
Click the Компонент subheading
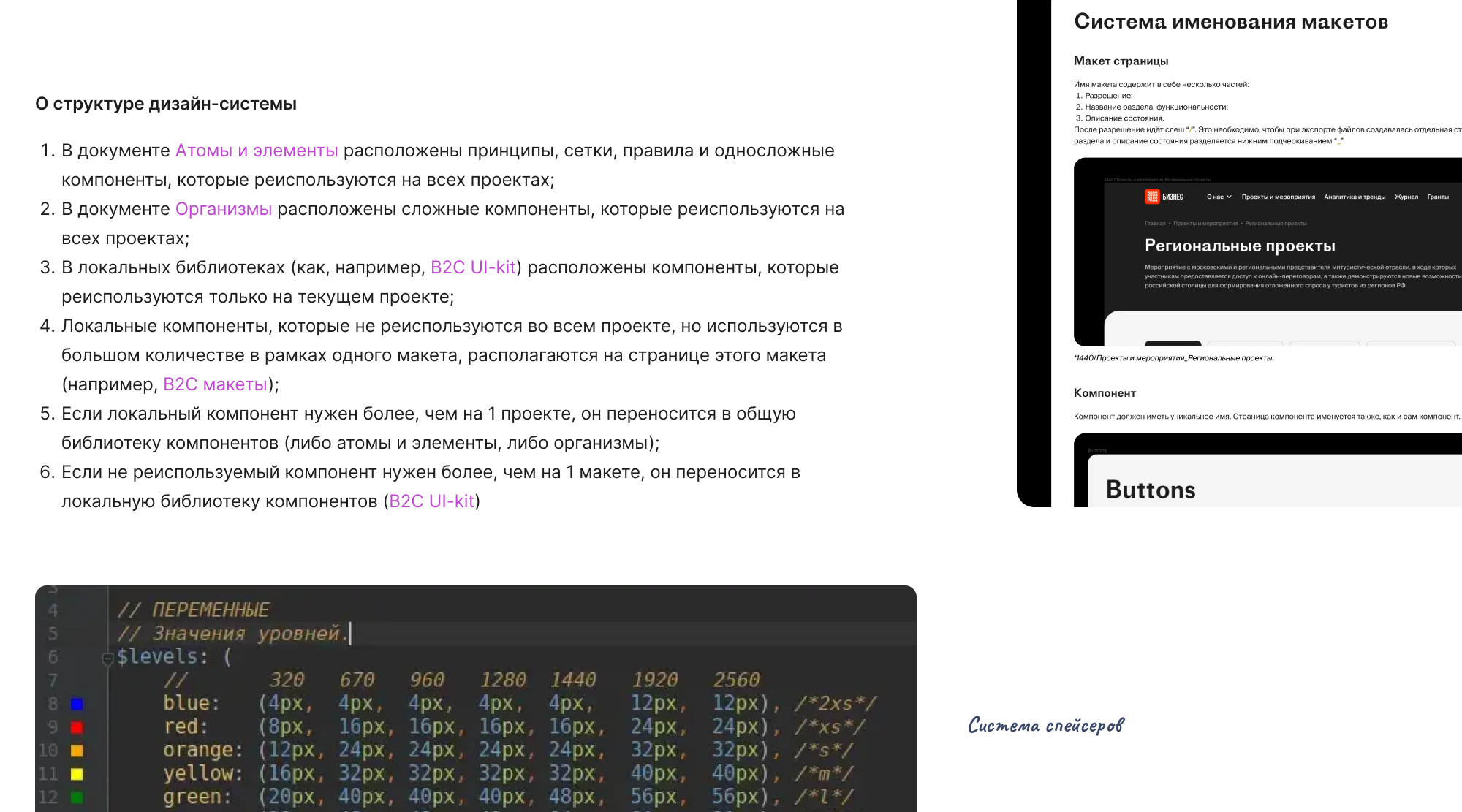click(1105, 393)
